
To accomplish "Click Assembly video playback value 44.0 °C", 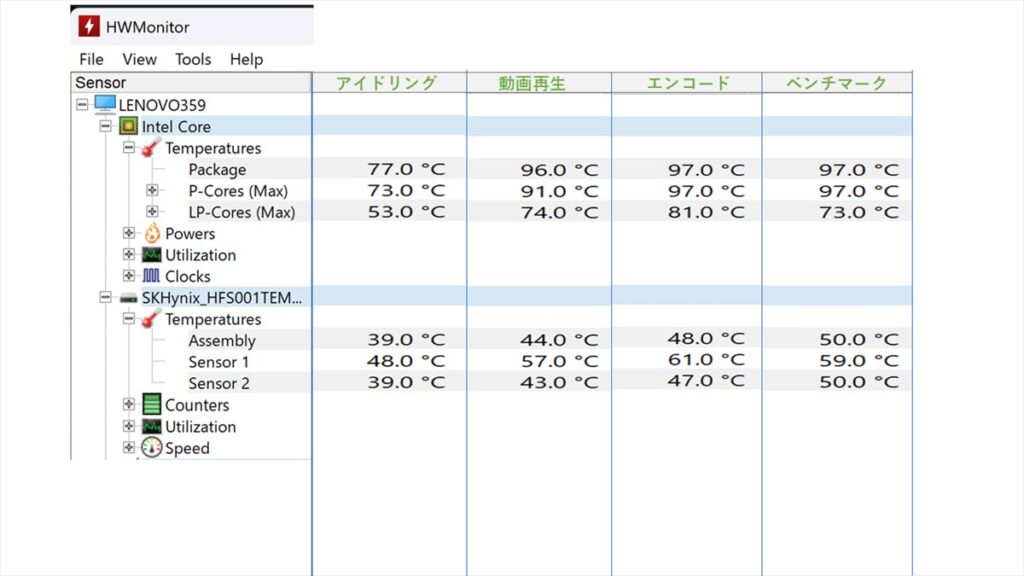I will coord(559,340).
